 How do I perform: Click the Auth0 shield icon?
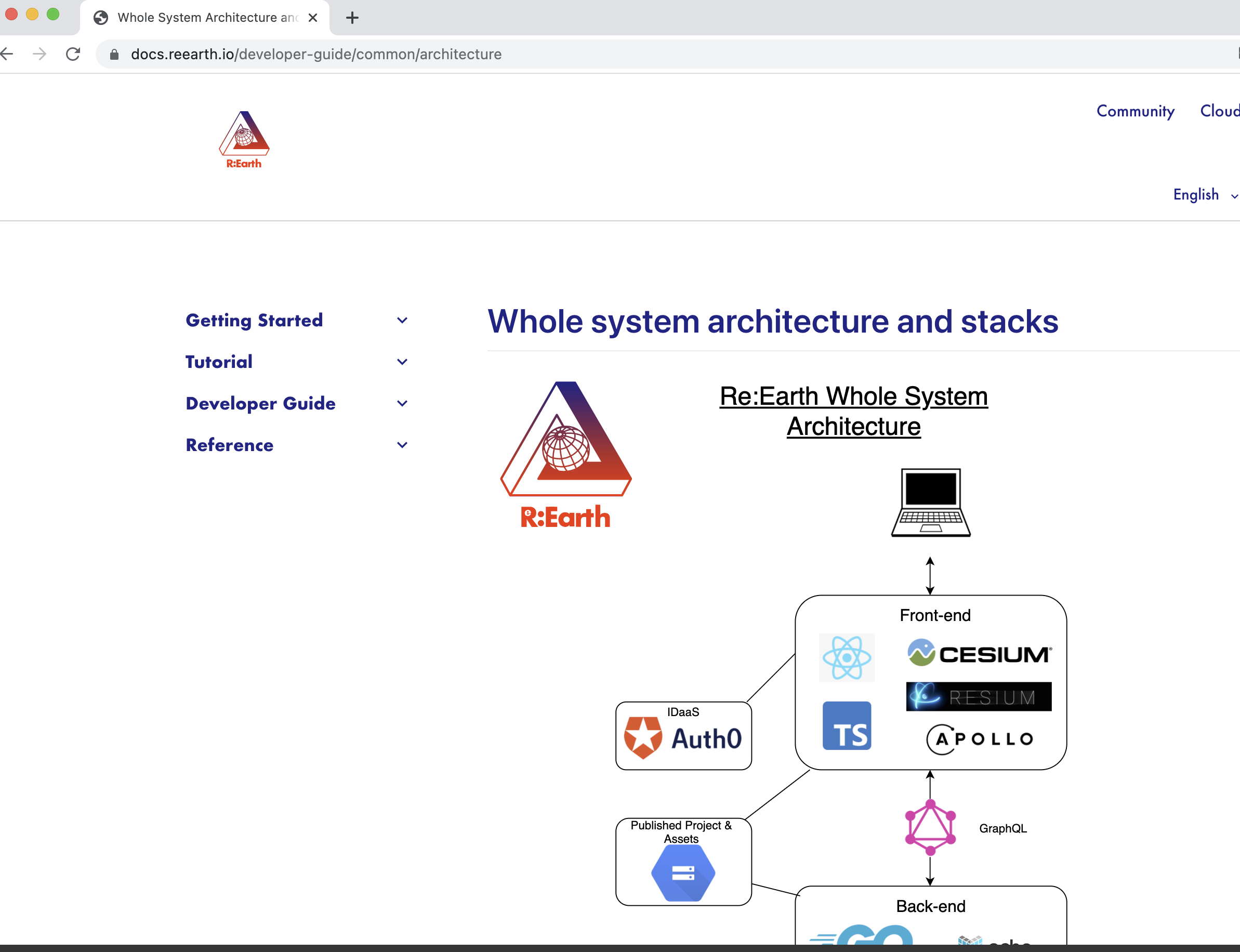click(x=643, y=737)
